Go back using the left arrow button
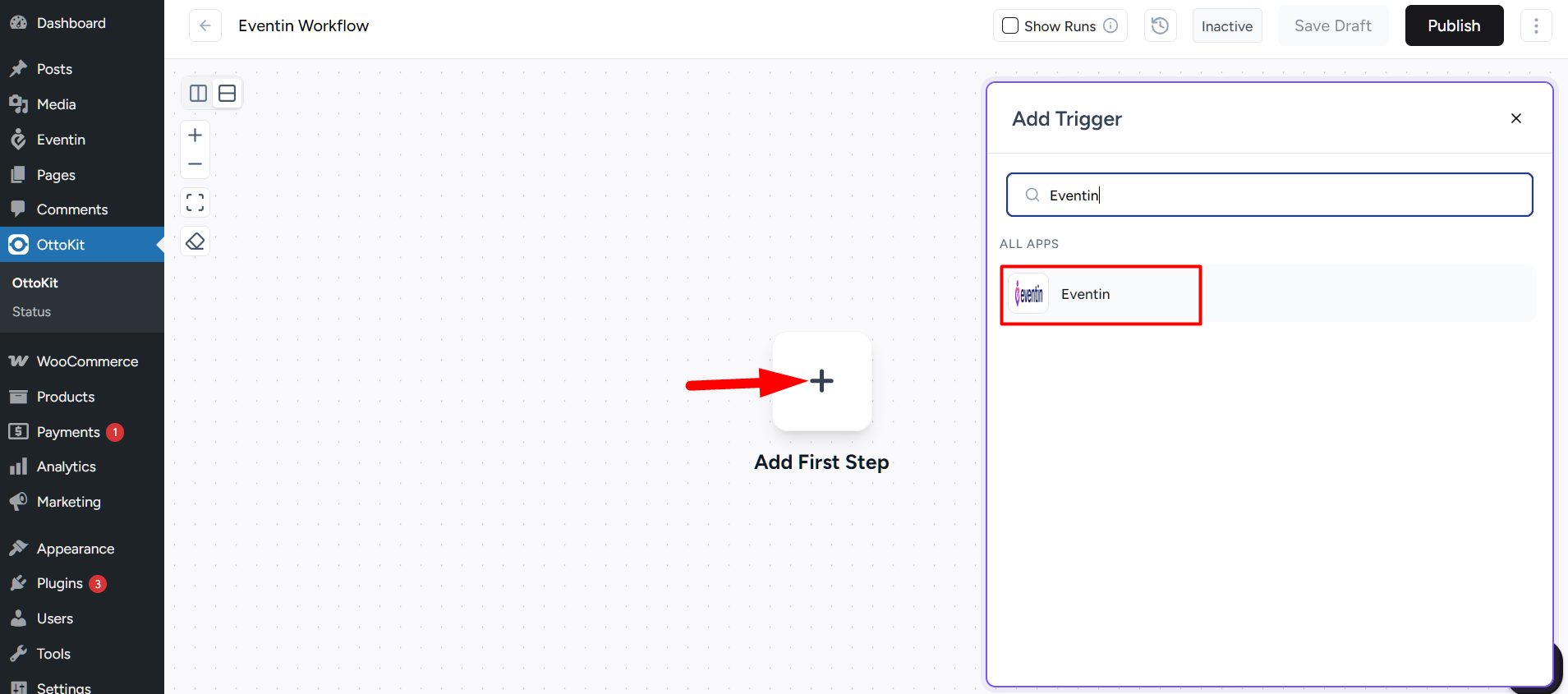The image size is (1568, 694). click(205, 25)
